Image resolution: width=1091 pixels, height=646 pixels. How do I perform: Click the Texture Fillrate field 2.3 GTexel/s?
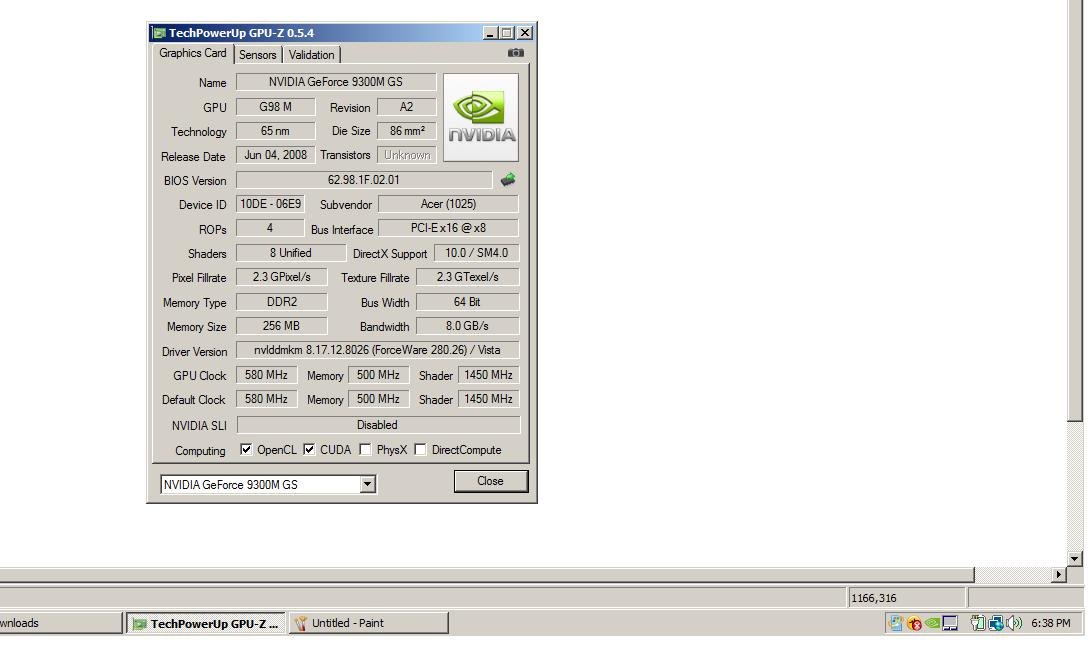(468, 277)
